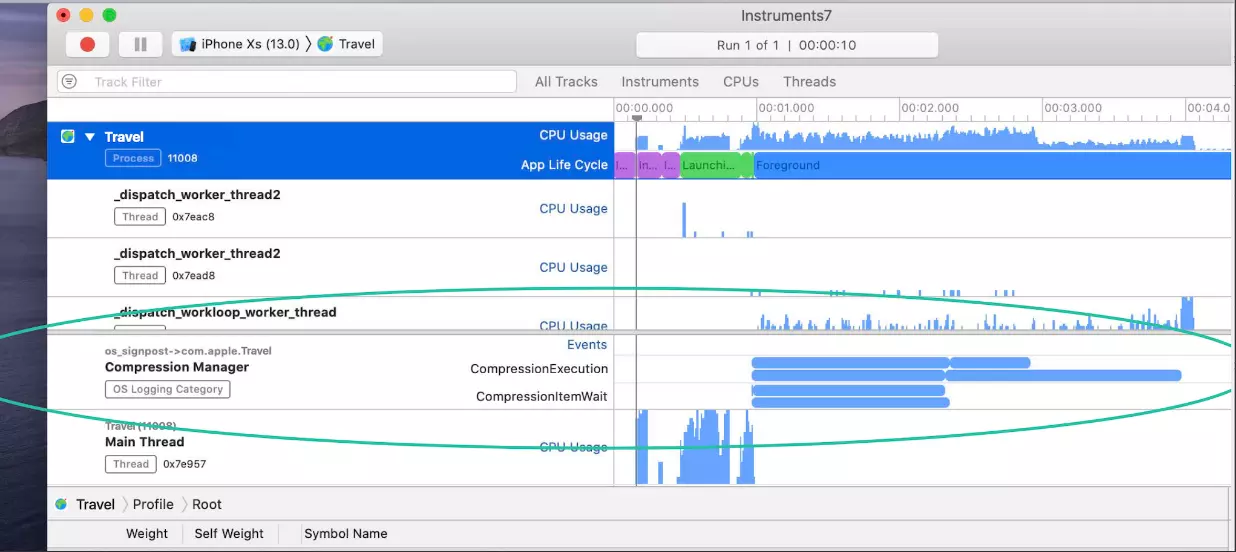Open the iPhone Xs (13.0) device selector
The width and height of the screenshot is (1236, 552).
240,44
